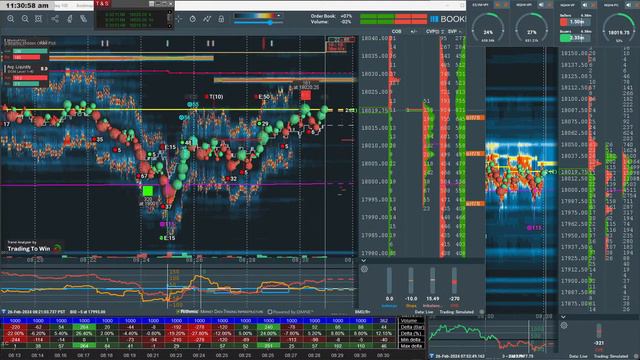This screenshot has height=360, width=640.
Task: Zoom out with the magnifier minus icon
Action: [25, 19]
